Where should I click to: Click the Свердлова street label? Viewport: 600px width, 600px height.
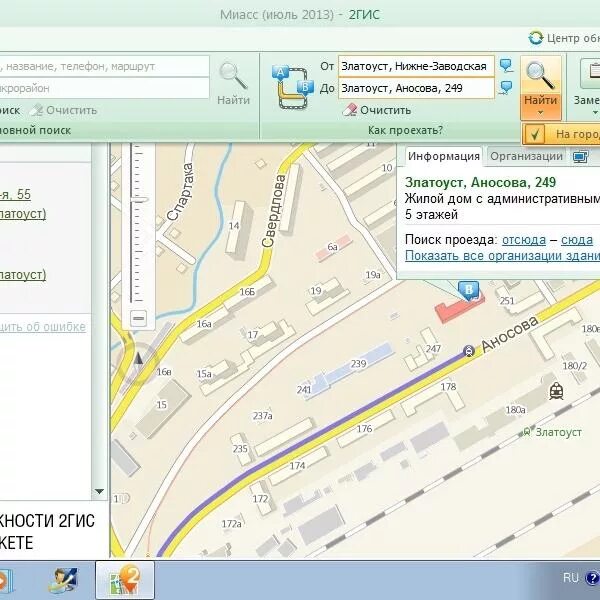pyautogui.click(x=273, y=210)
